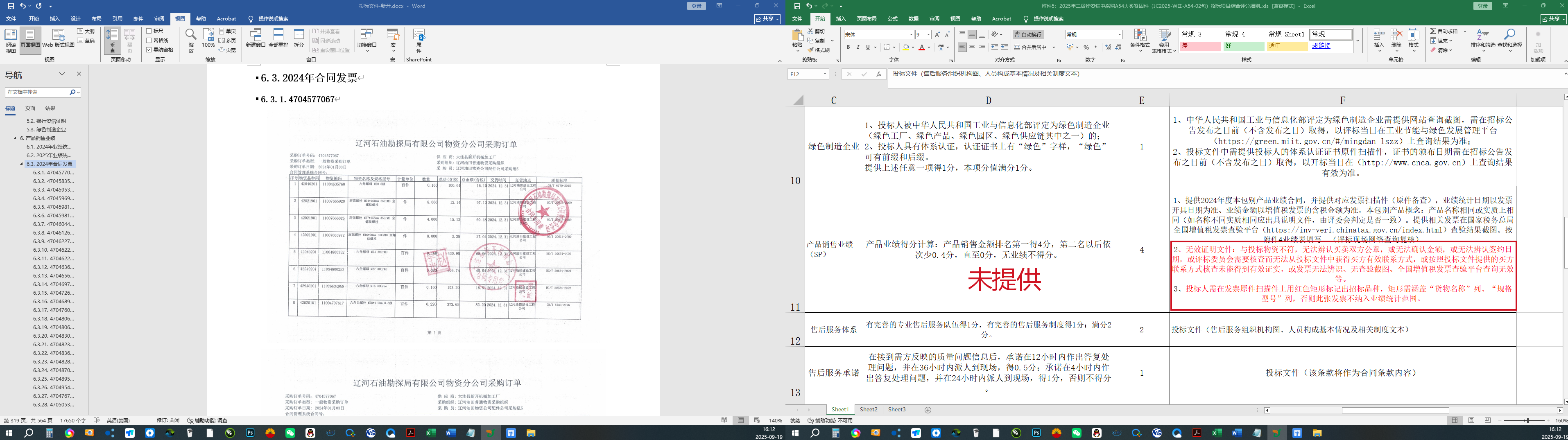Image resolution: width=1568 pixels, height=440 pixels.
Task: Activate Format Painter in Excel
Action: 819,50
